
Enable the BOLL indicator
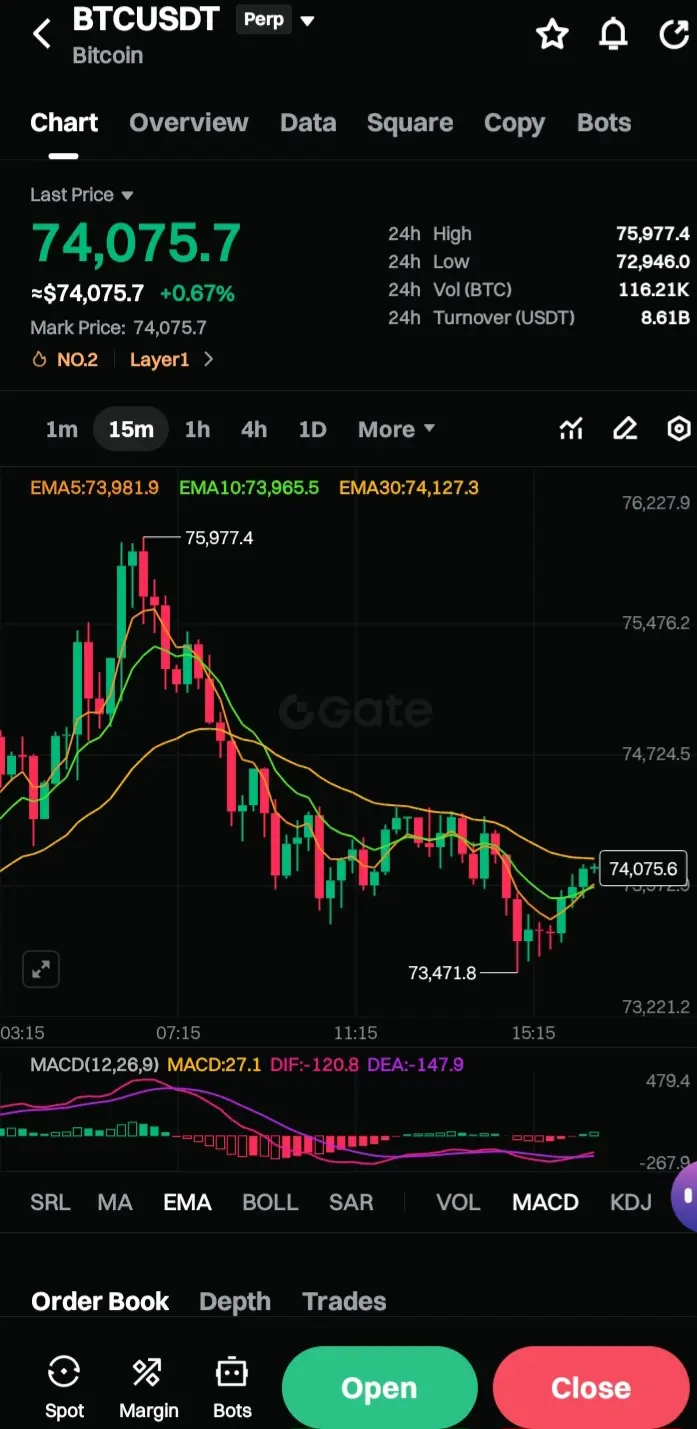pyautogui.click(x=270, y=1202)
